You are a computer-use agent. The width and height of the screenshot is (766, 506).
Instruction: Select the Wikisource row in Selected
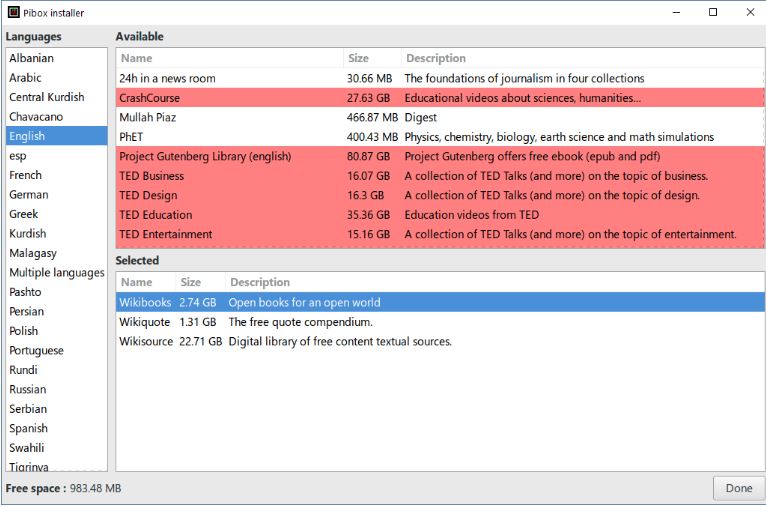tap(440, 341)
